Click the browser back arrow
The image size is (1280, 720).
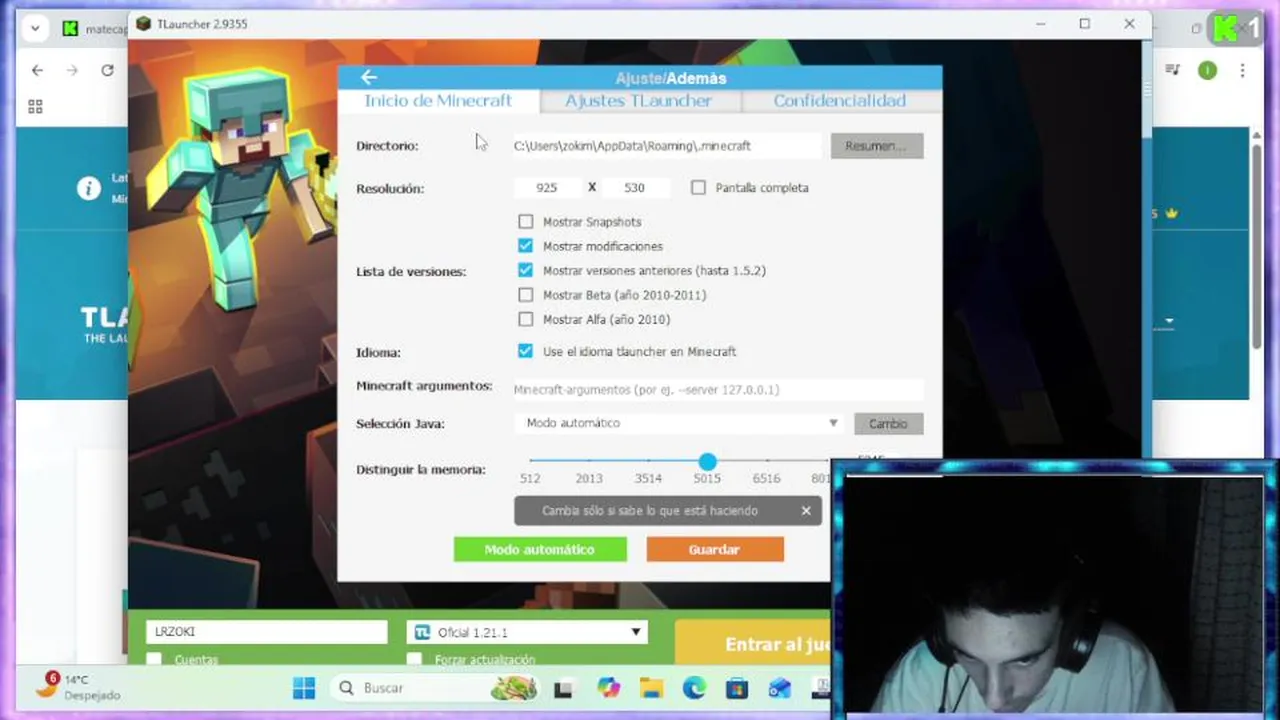coord(37,70)
